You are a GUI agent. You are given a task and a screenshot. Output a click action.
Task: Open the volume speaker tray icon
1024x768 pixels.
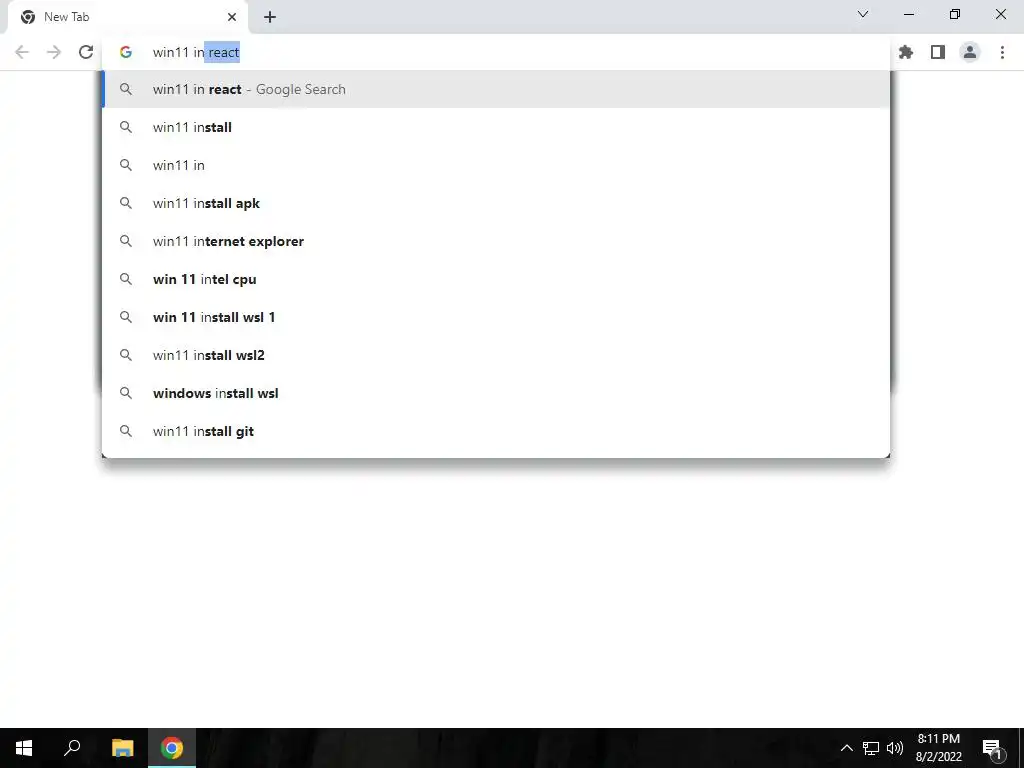pos(895,748)
